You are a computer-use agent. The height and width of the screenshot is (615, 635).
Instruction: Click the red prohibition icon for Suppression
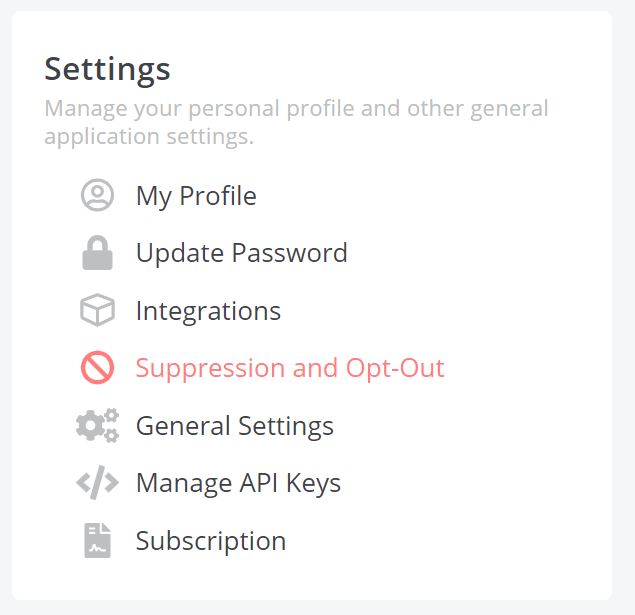coord(97,368)
